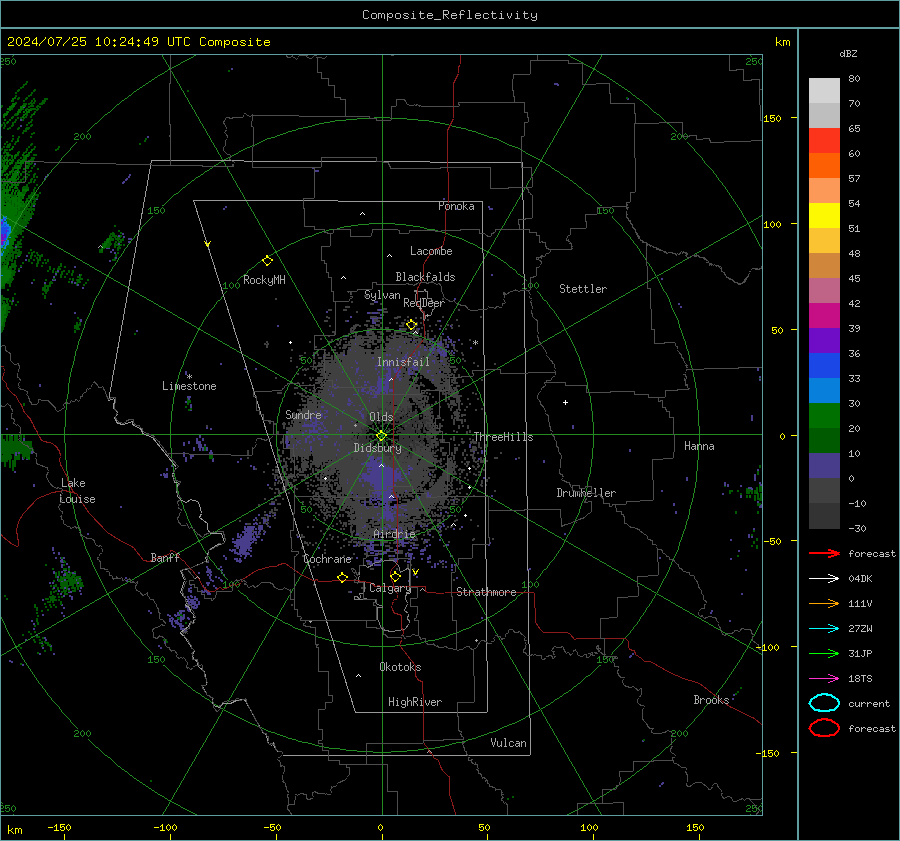Image resolution: width=900 pixels, height=841 pixels.
Task: Click the Olds city label
Action: click(381, 417)
